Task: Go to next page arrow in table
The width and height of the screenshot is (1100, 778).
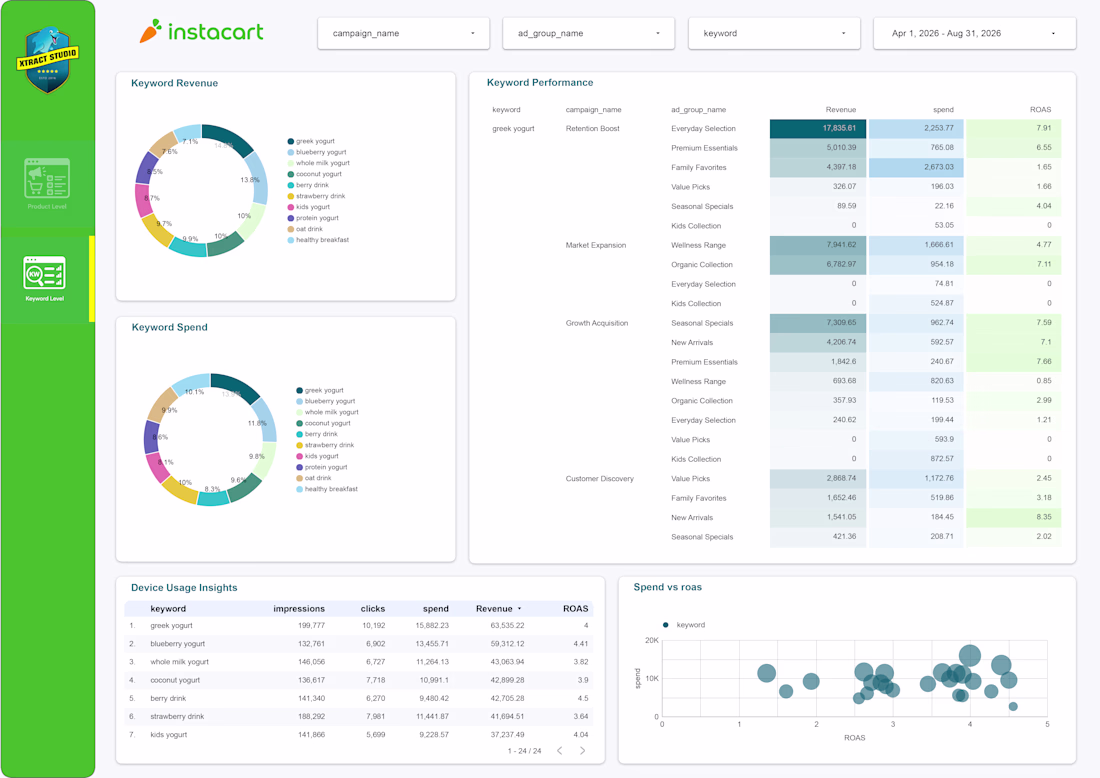Action: click(582, 751)
